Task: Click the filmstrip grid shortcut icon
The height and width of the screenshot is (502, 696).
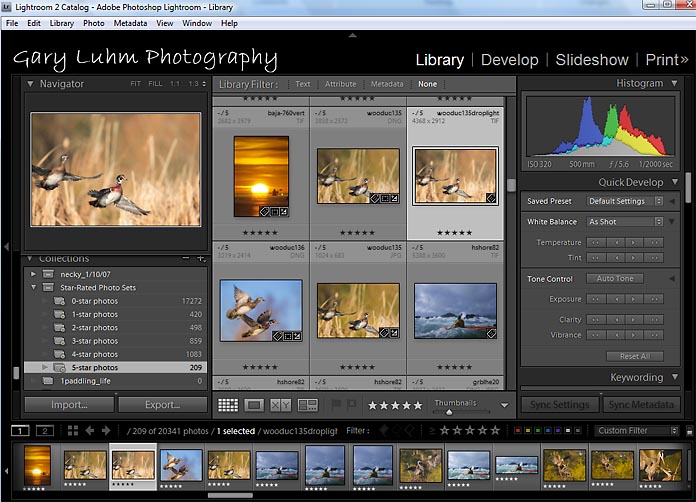Action: [73, 431]
